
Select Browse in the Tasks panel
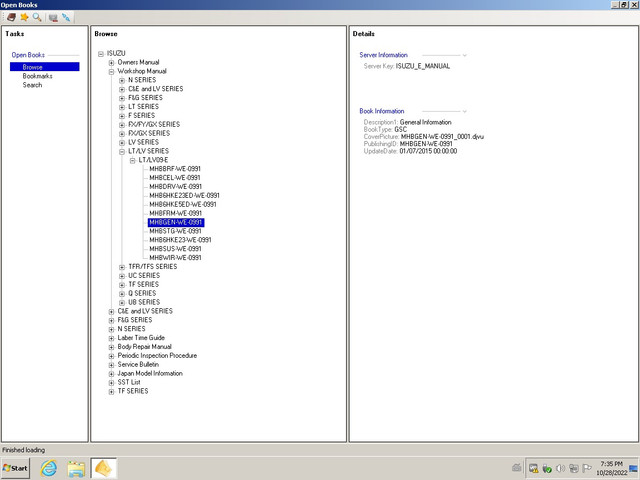pyautogui.click(x=44, y=67)
